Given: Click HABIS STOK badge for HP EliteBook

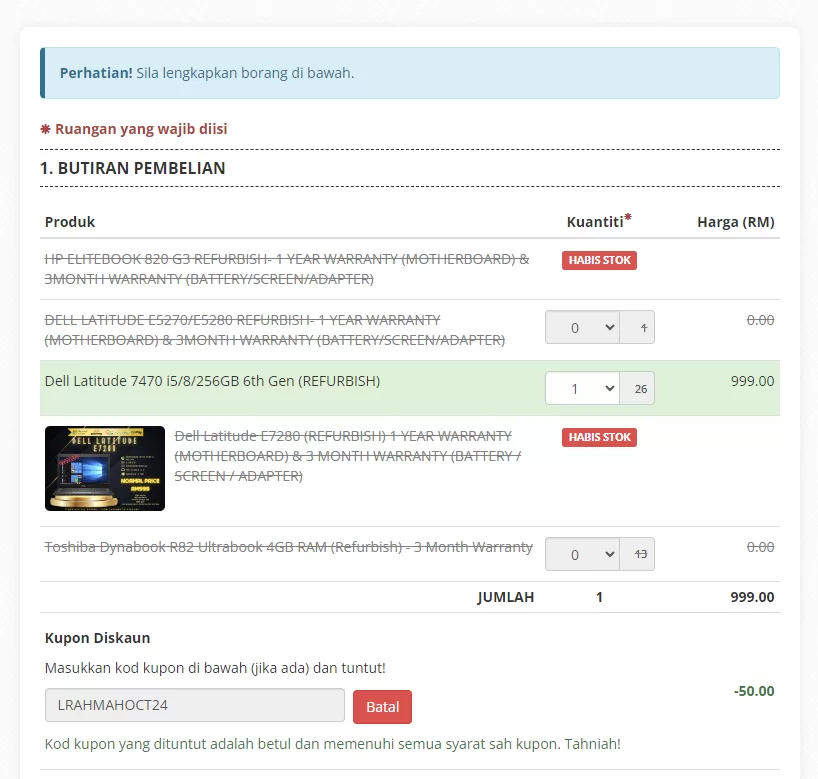Looking at the screenshot, I should [599, 260].
